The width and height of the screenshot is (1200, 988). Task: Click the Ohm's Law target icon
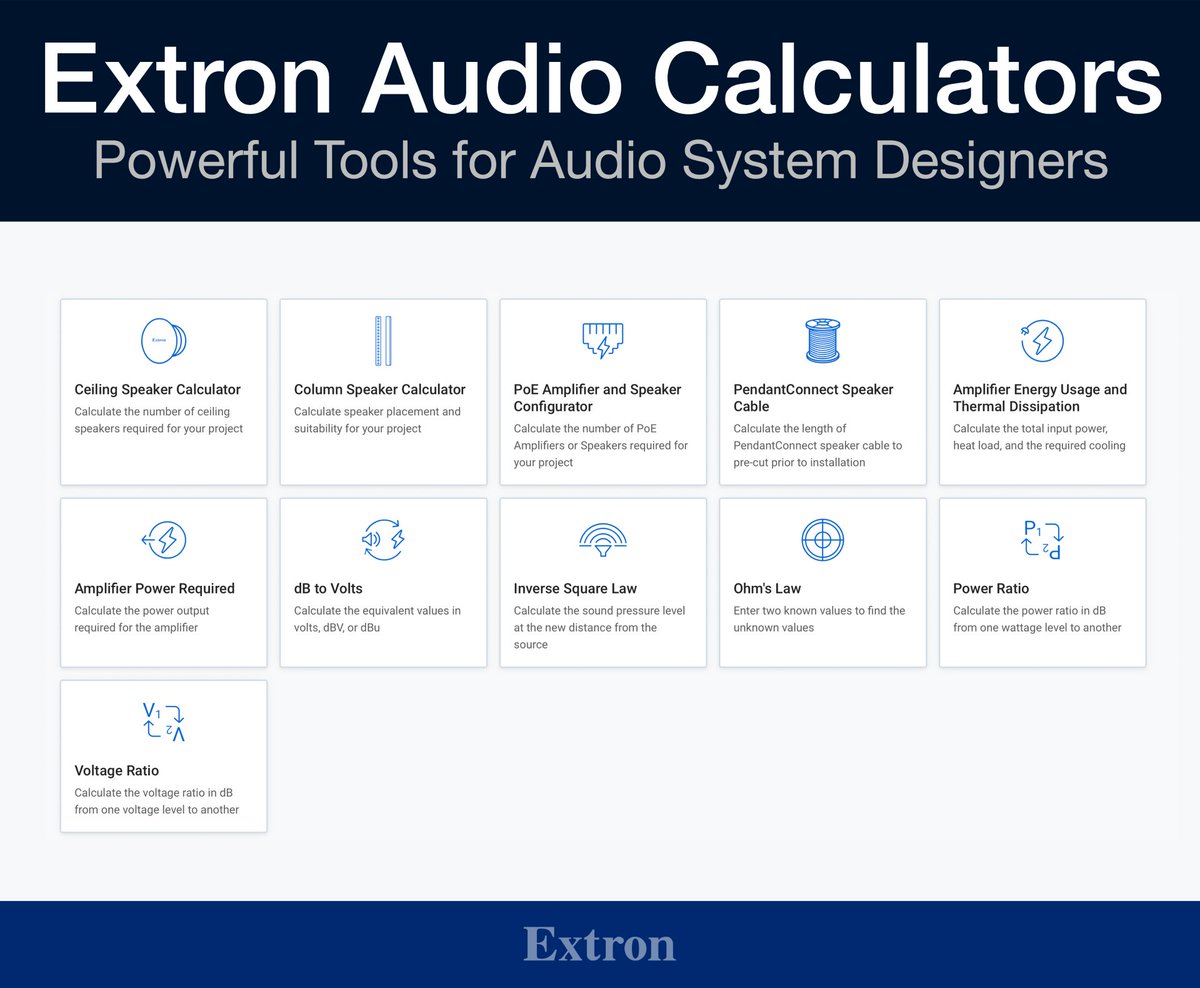(x=823, y=541)
